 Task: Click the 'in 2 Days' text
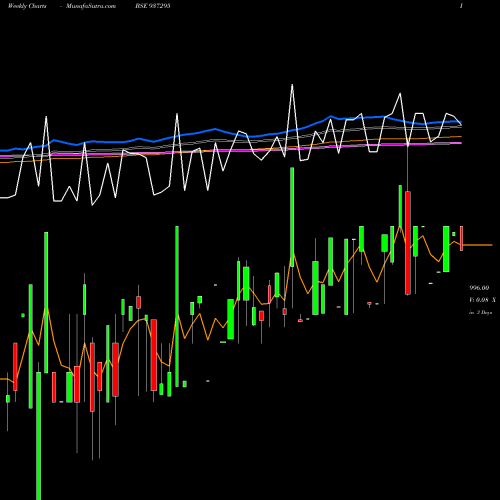pyautogui.click(x=480, y=313)
